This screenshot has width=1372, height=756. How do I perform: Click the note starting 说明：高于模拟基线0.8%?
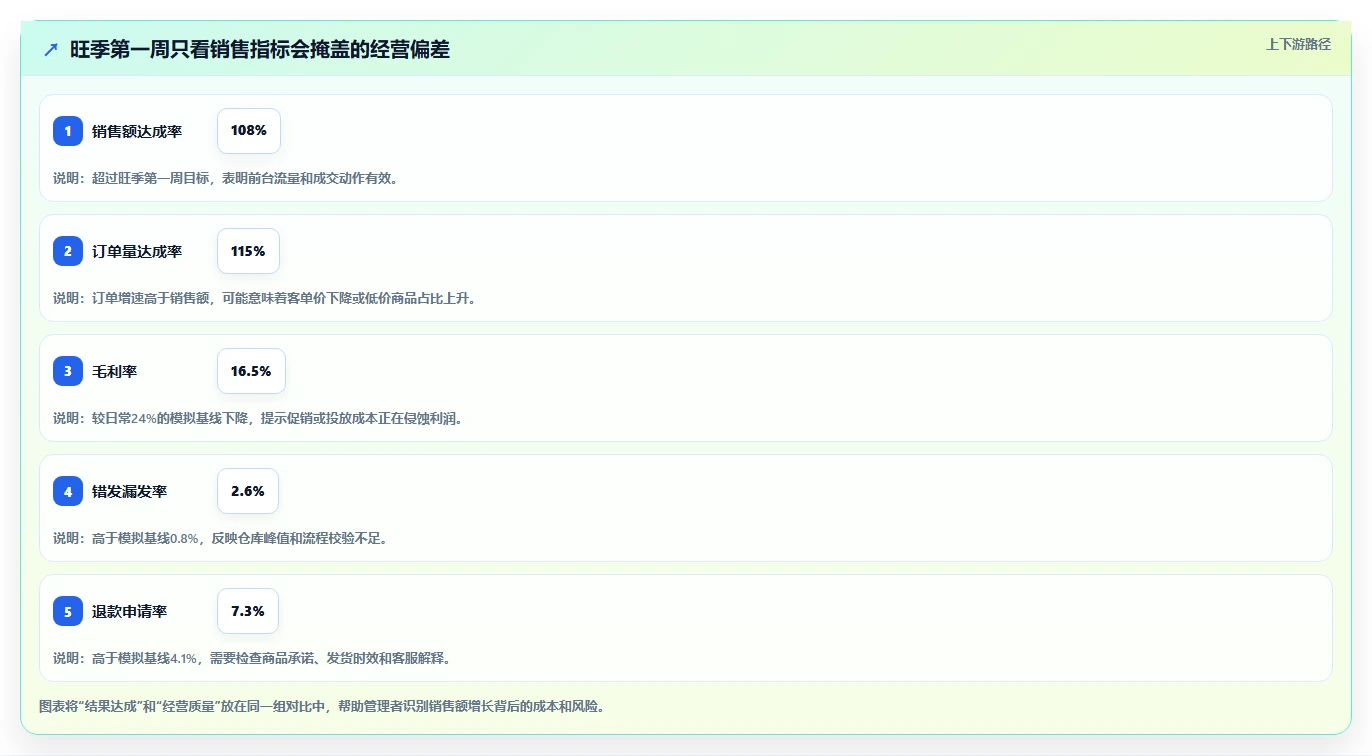coord(220,538)
